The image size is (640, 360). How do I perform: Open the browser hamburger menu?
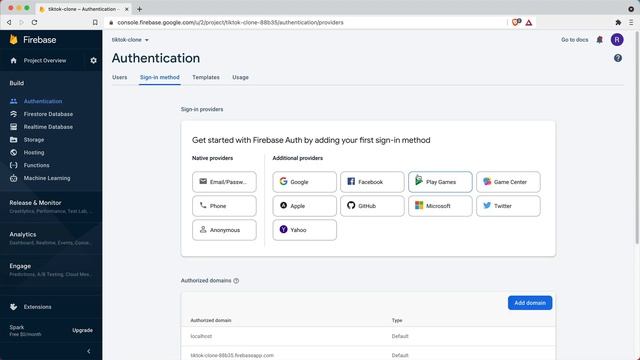click(x=631, y=22)
